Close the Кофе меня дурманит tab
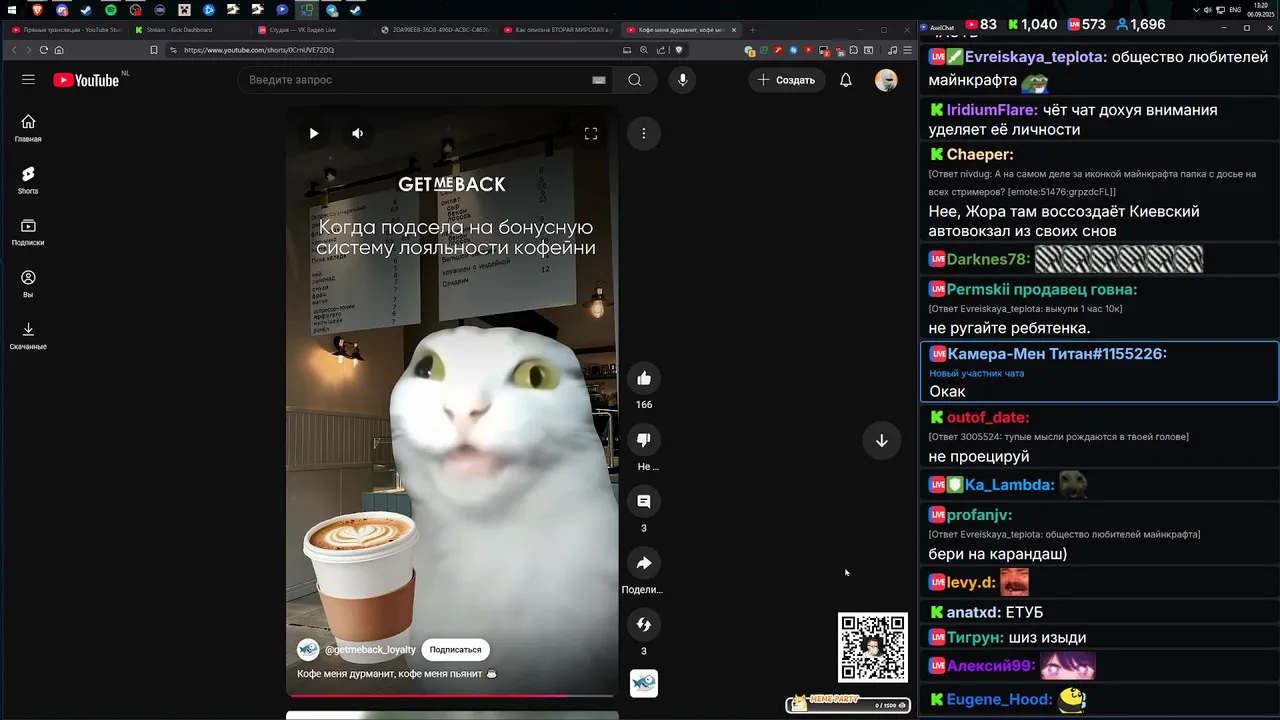1280x720 pixels. click(x=734, y=30)
